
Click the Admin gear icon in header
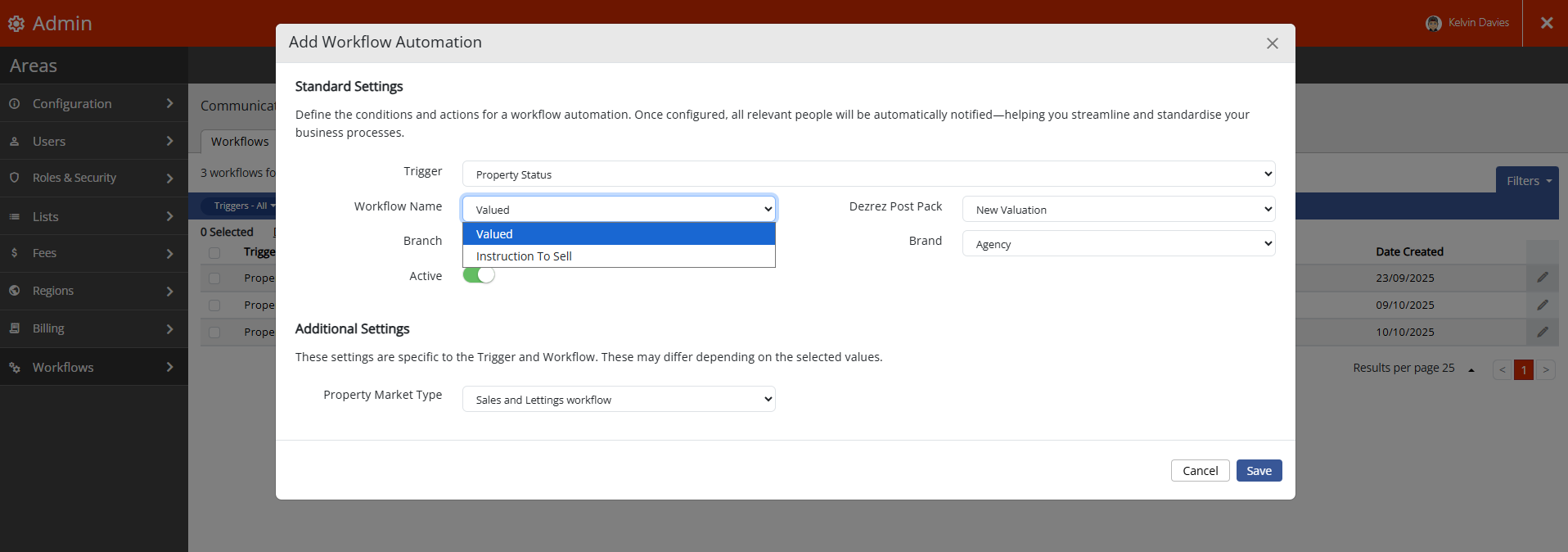(x=16, y=24)
